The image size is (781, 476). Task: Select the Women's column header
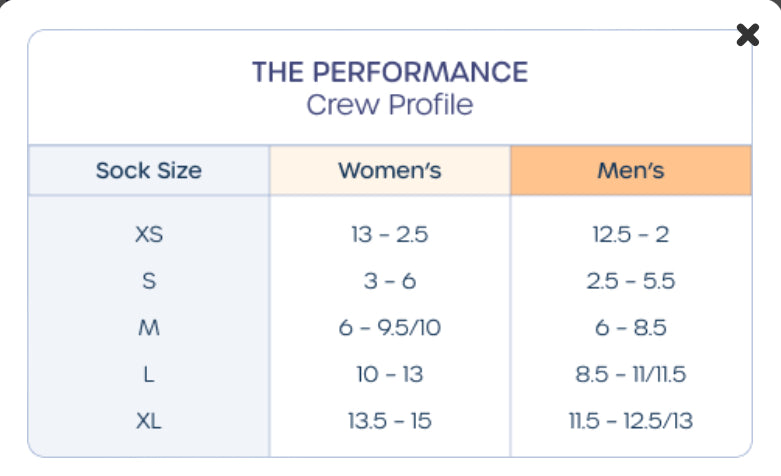click(389, 170)
